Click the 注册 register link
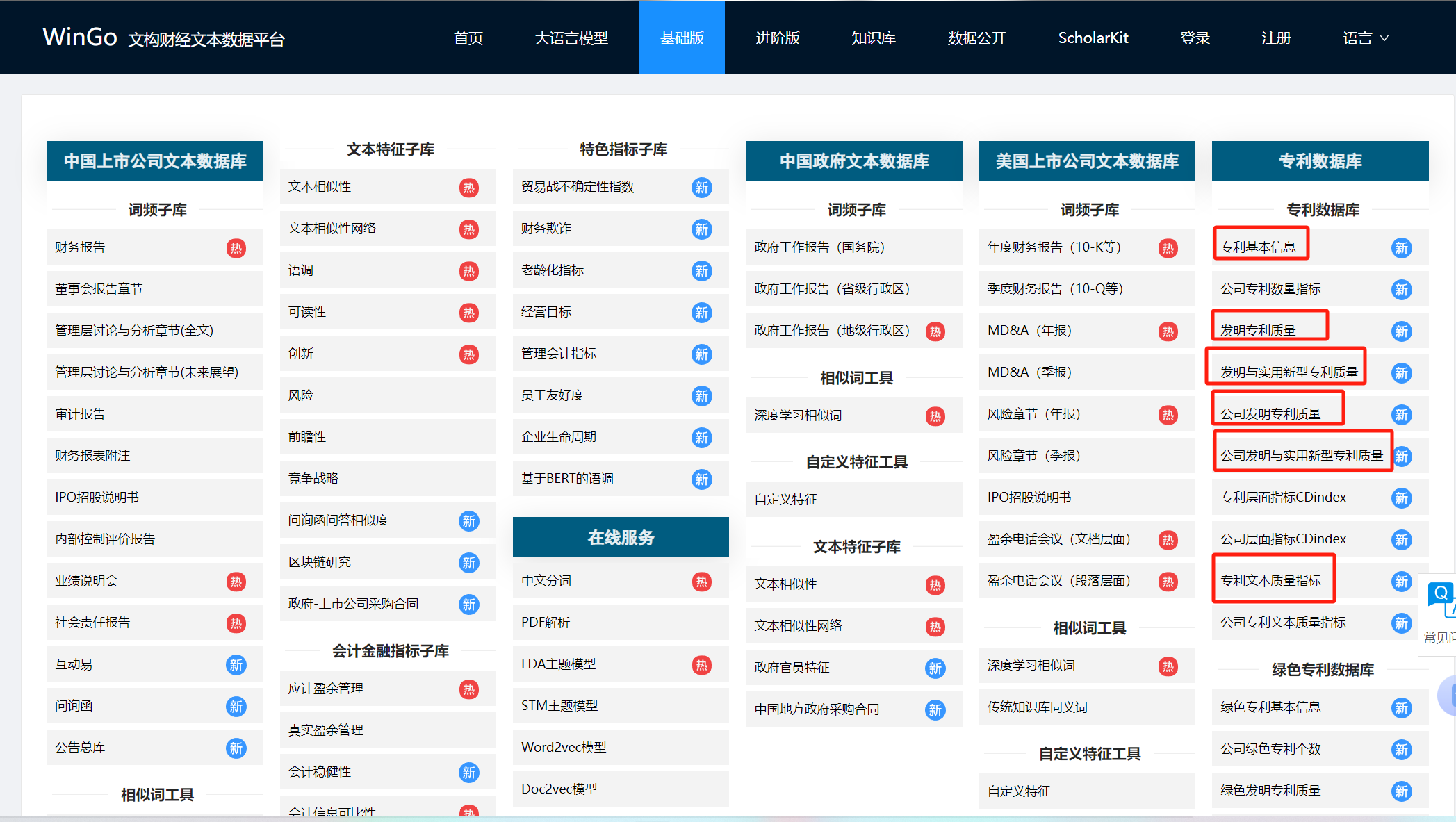This screenshot has width=1456, height=822. (1276, 38)
